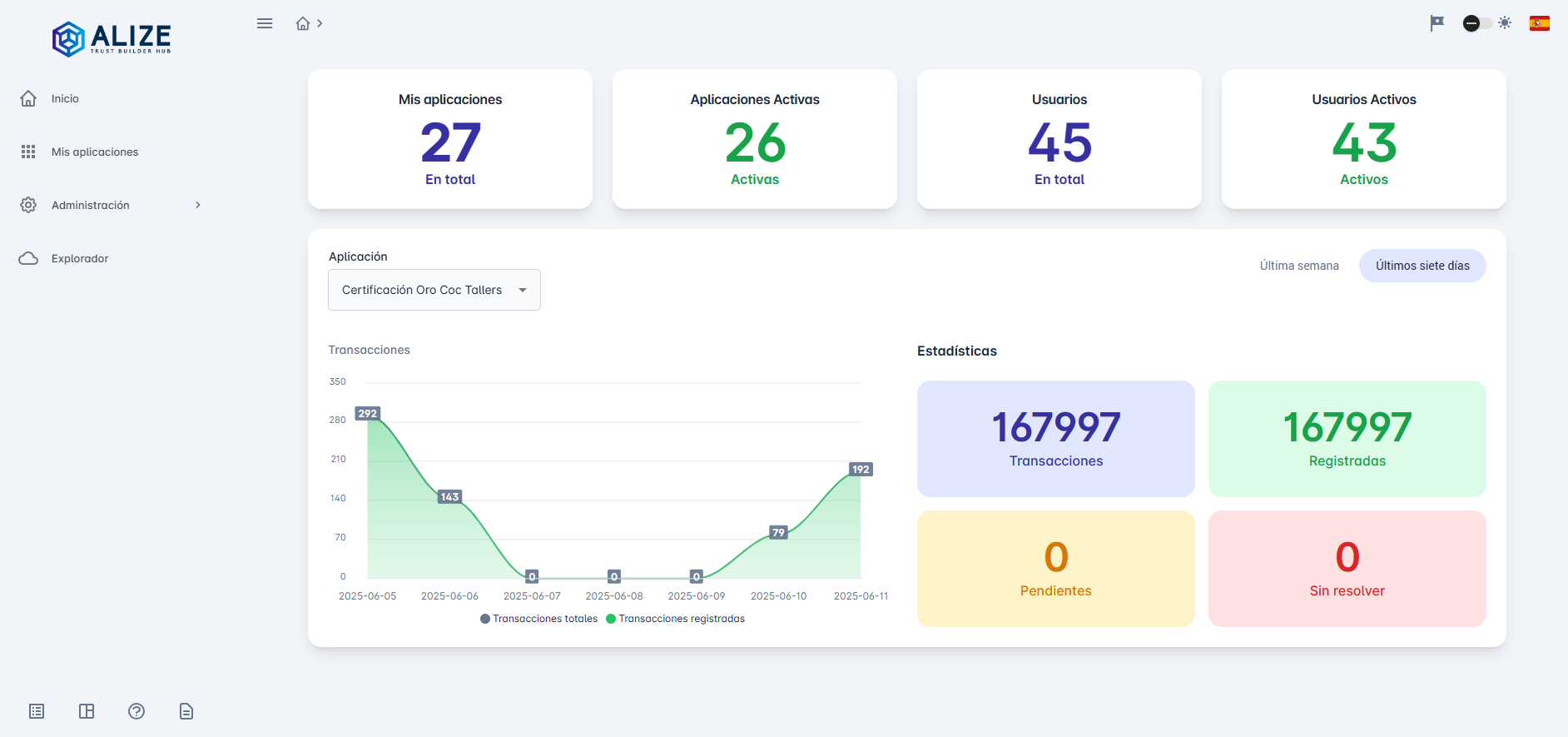Click the Pendientes statistics card
The image size is (1568, 737).
point(1055,569)
